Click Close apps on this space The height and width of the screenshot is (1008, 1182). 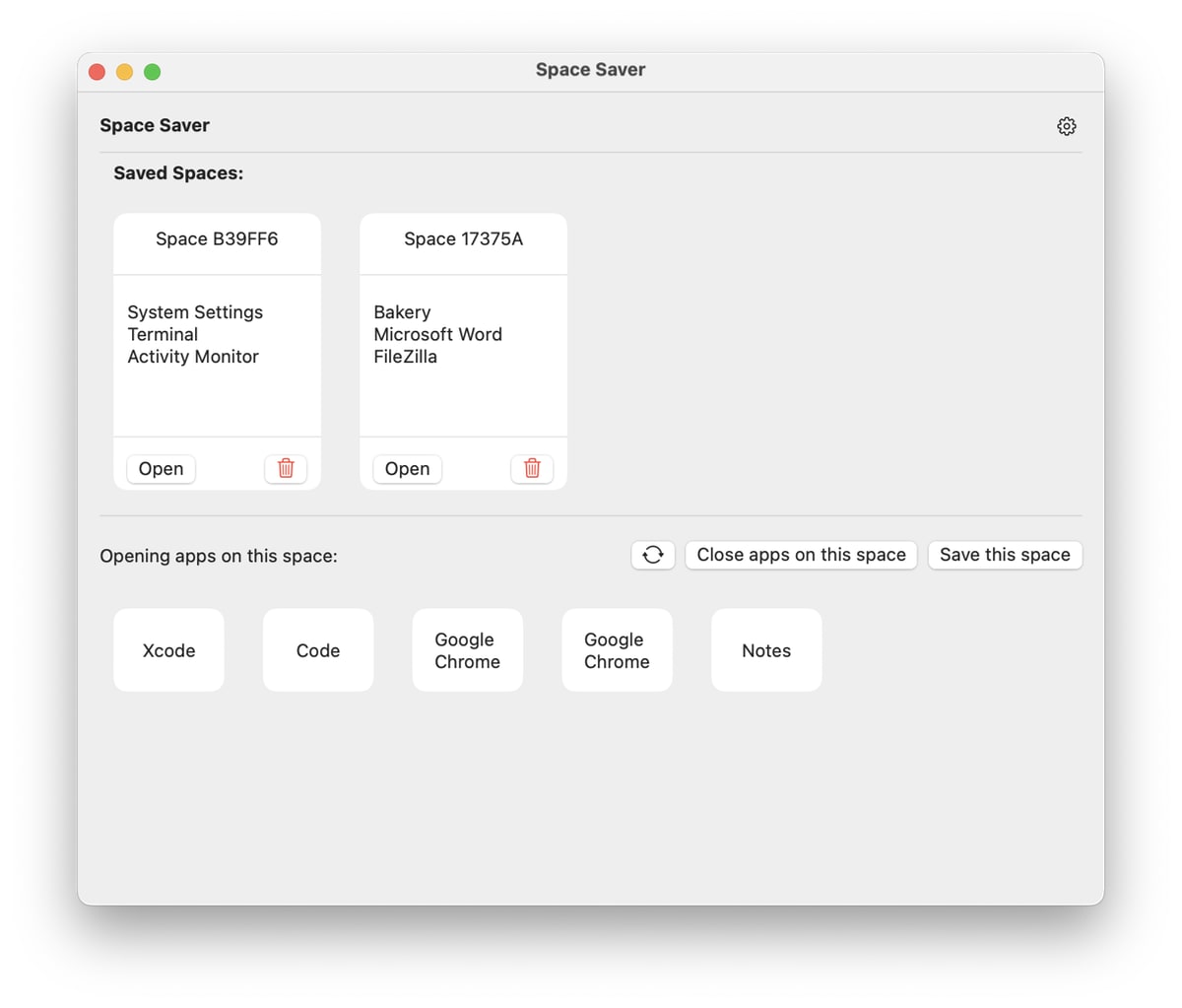tap(800, 555)
